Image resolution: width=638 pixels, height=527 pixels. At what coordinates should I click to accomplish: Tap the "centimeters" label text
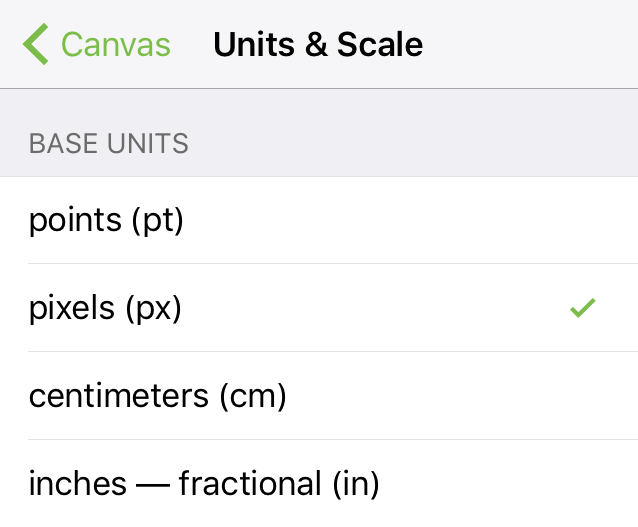(120, 396)
